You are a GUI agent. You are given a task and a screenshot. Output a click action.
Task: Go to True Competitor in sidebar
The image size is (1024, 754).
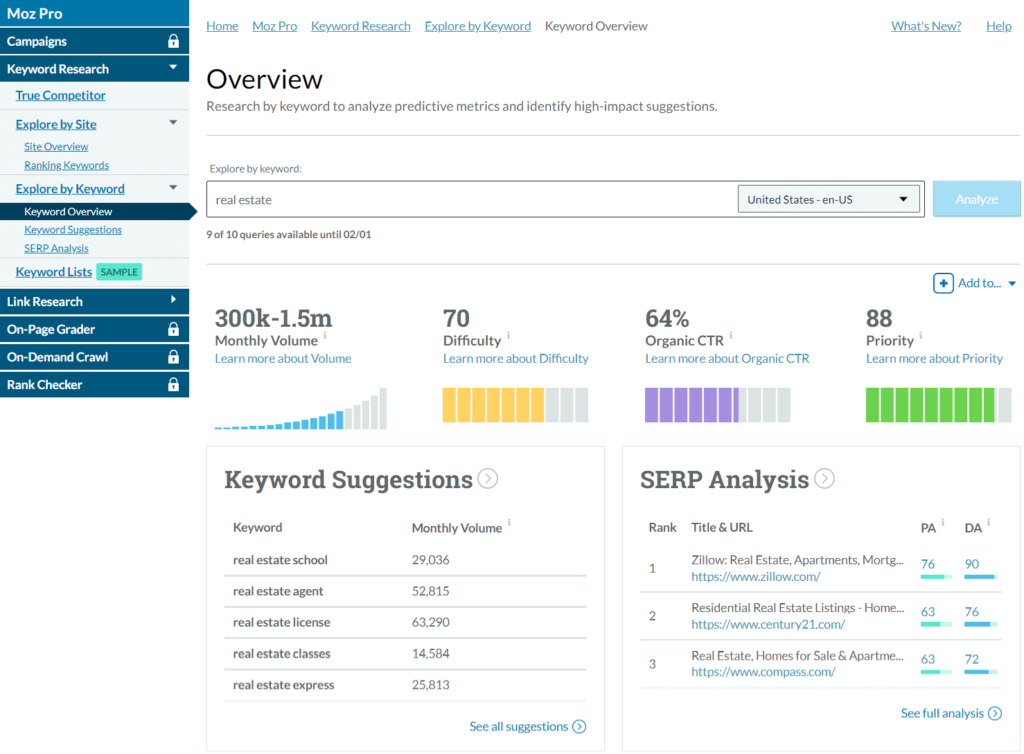(x=60, y=96)
